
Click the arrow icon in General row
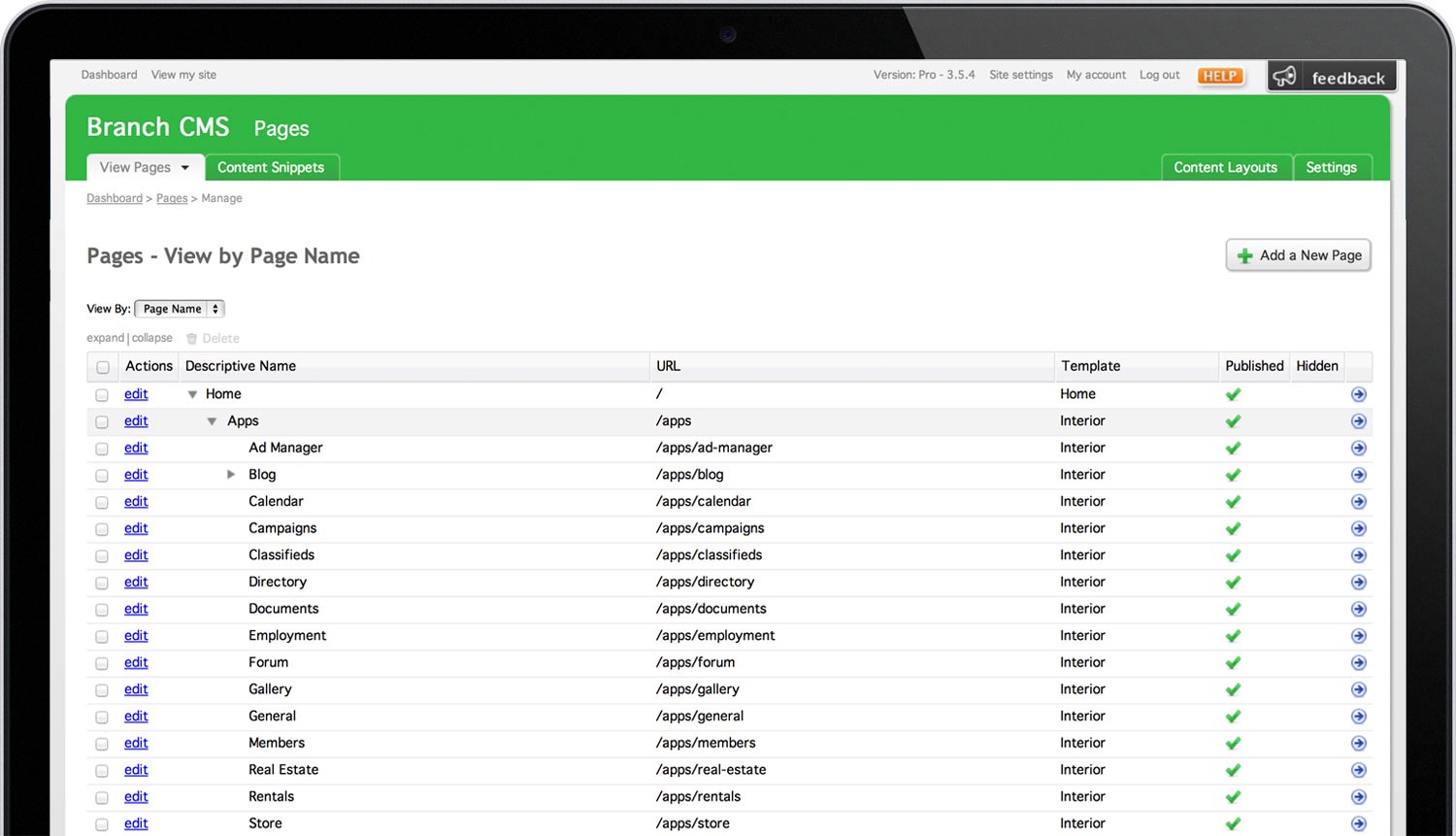click(x=1358, y=717)
